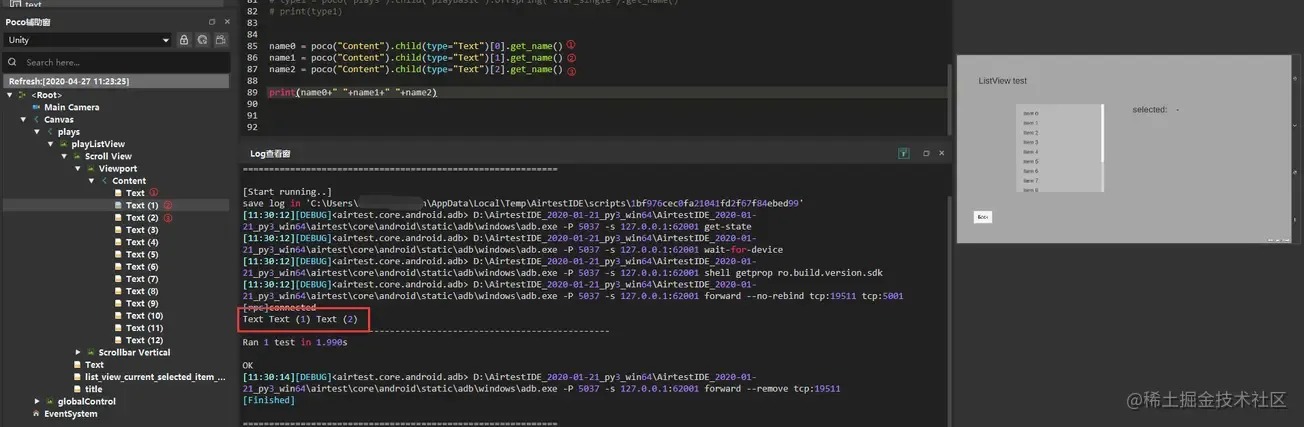Select the Text (9) node
This screenshot has height=427, width=1304.
[142, 303]
